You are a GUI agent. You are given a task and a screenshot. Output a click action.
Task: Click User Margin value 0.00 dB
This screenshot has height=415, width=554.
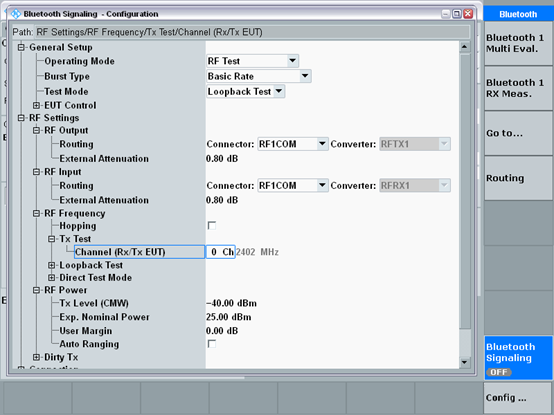coord(222,331)
